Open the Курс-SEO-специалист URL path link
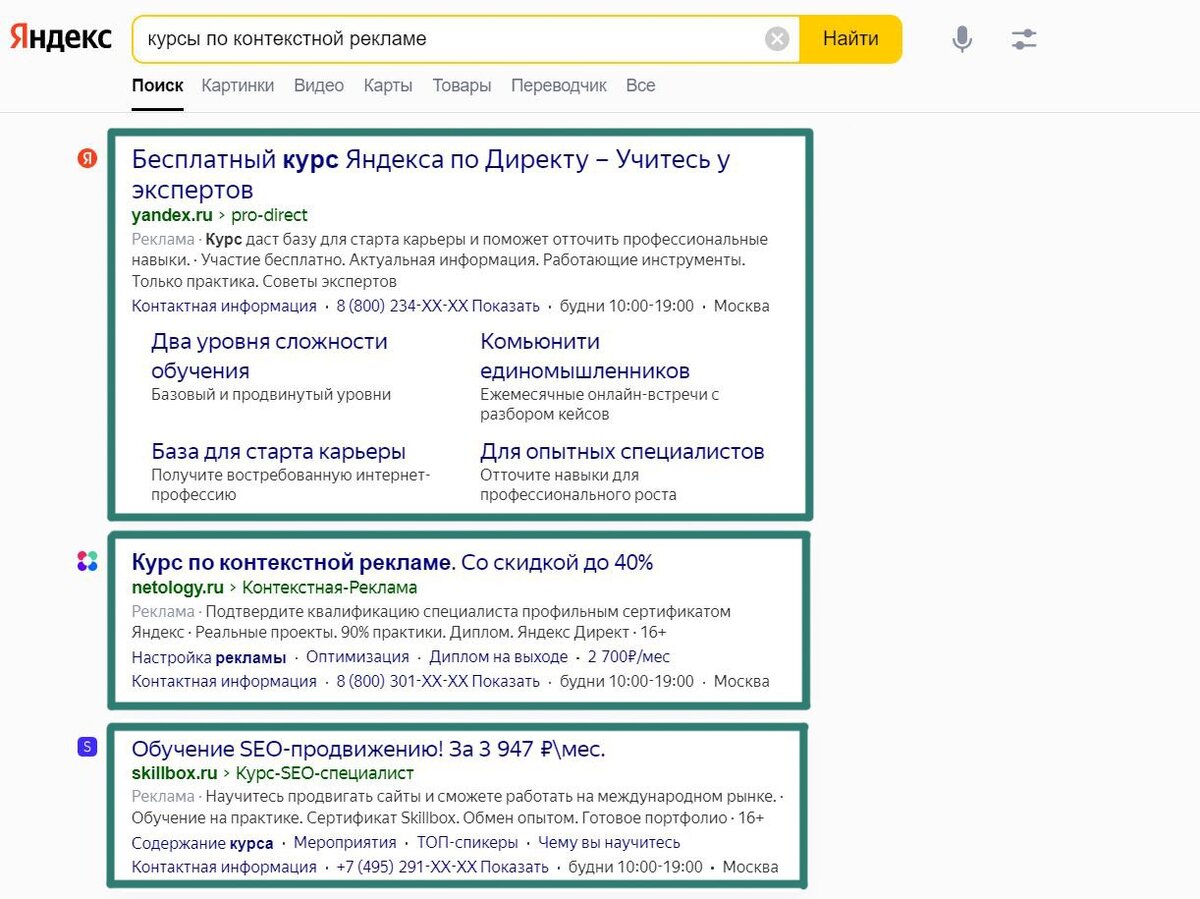The width and height of the screenshot is (1200, 899). tap(325, 773)
